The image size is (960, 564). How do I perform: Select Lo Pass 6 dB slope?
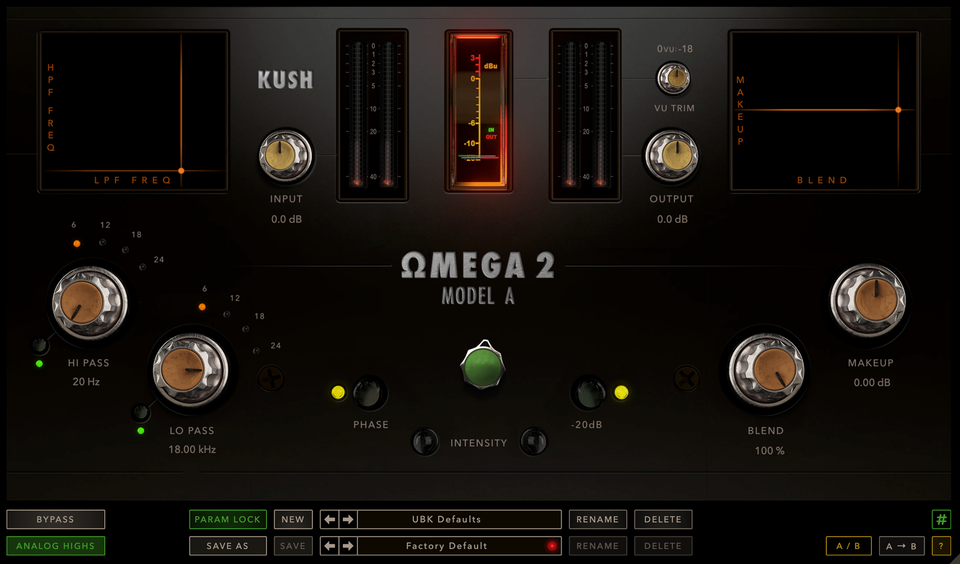(202, 307)
